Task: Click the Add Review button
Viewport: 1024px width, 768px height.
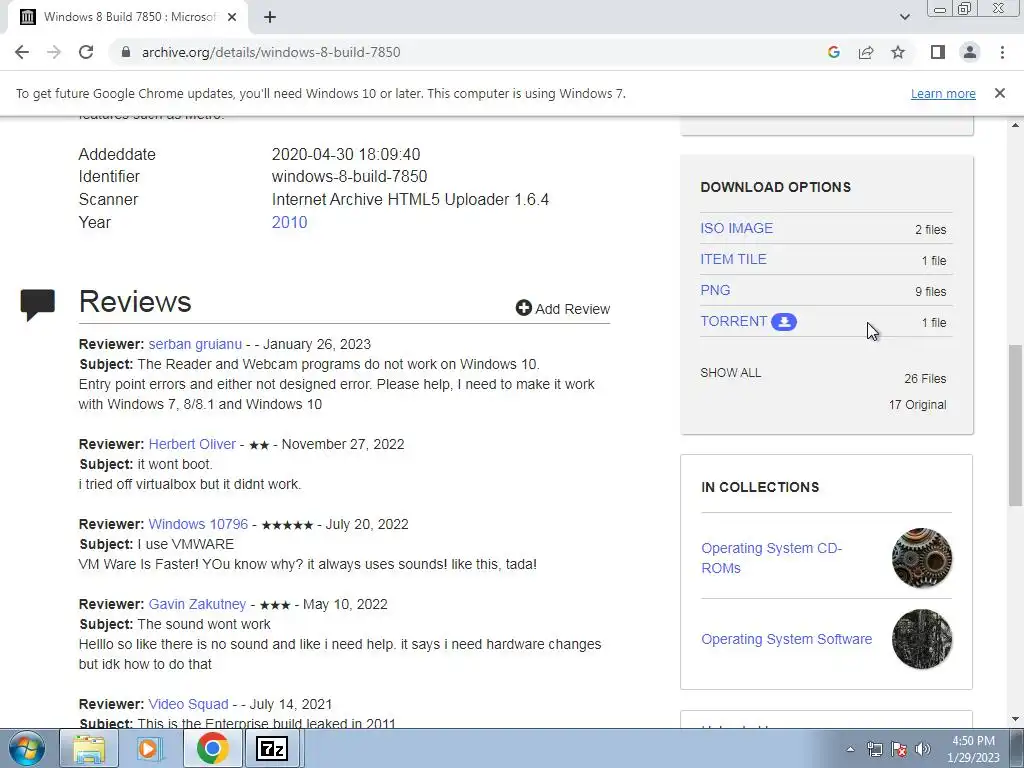Action: [563, 308]
